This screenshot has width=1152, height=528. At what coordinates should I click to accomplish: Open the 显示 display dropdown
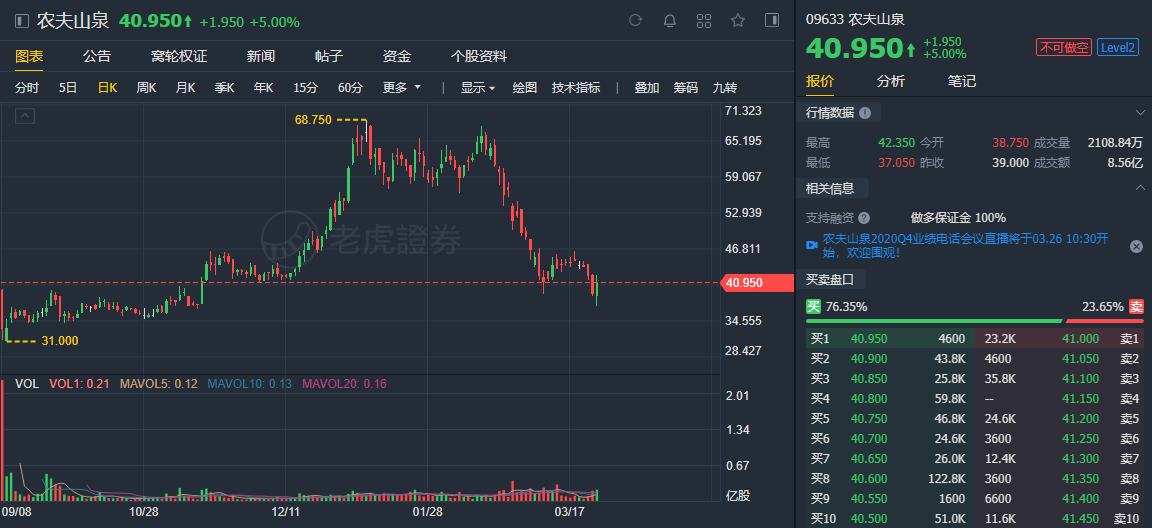478,87
